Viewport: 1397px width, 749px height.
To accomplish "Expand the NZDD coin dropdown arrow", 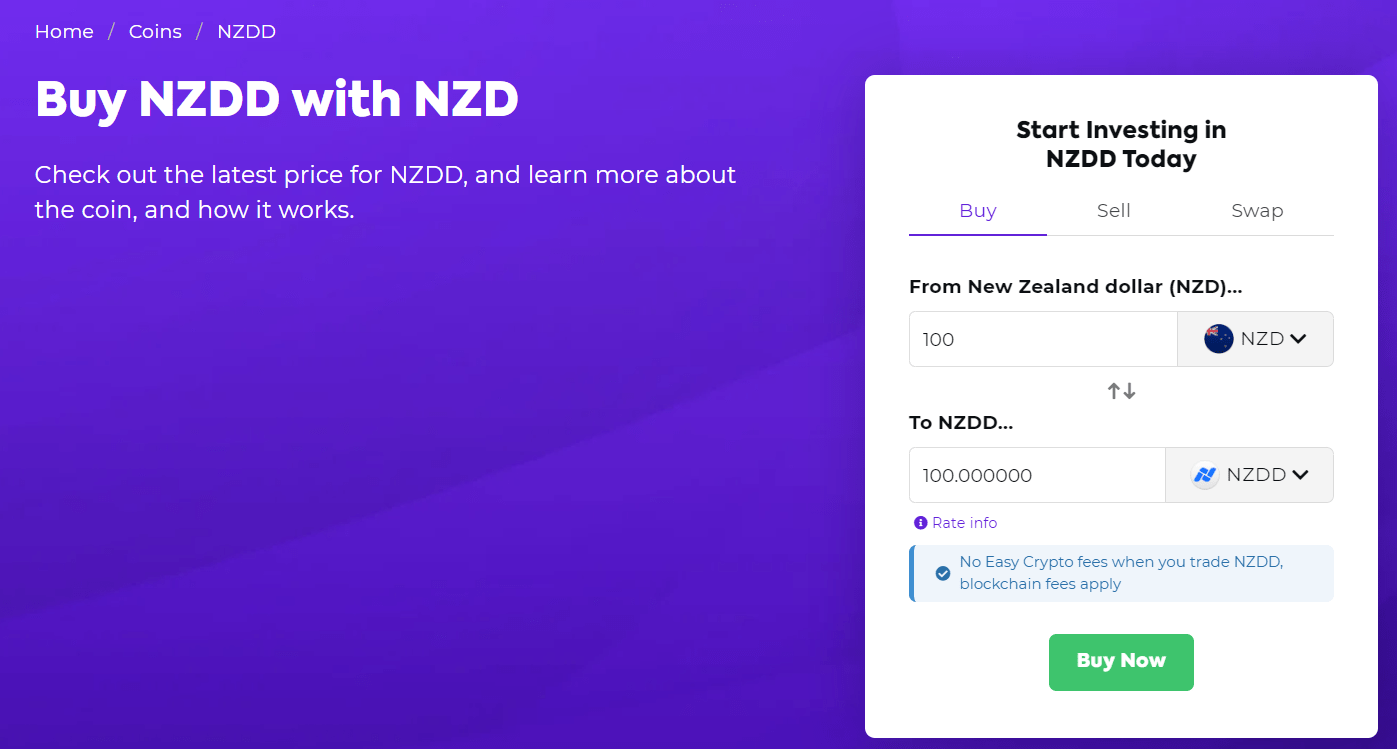I will pos(1300,475).
